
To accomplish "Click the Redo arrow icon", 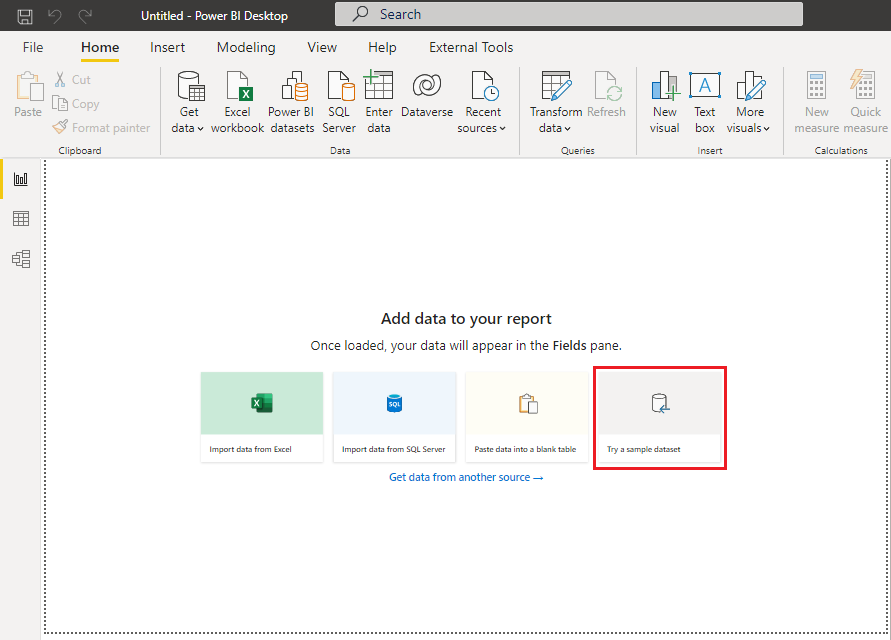I will [x=85, y=16].
